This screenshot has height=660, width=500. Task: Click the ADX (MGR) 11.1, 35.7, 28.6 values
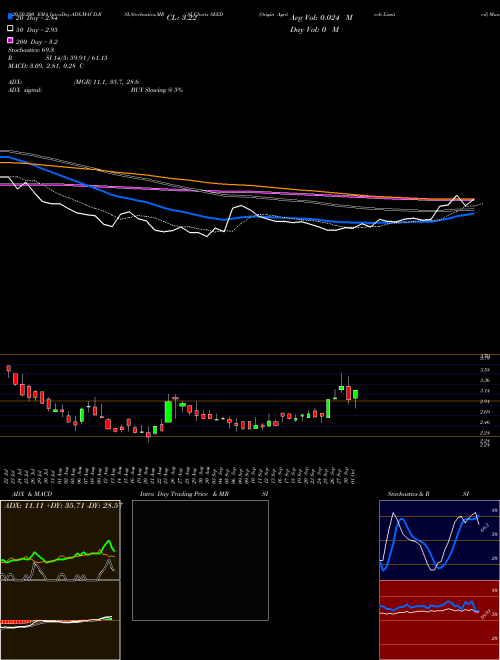coord(106,82)
